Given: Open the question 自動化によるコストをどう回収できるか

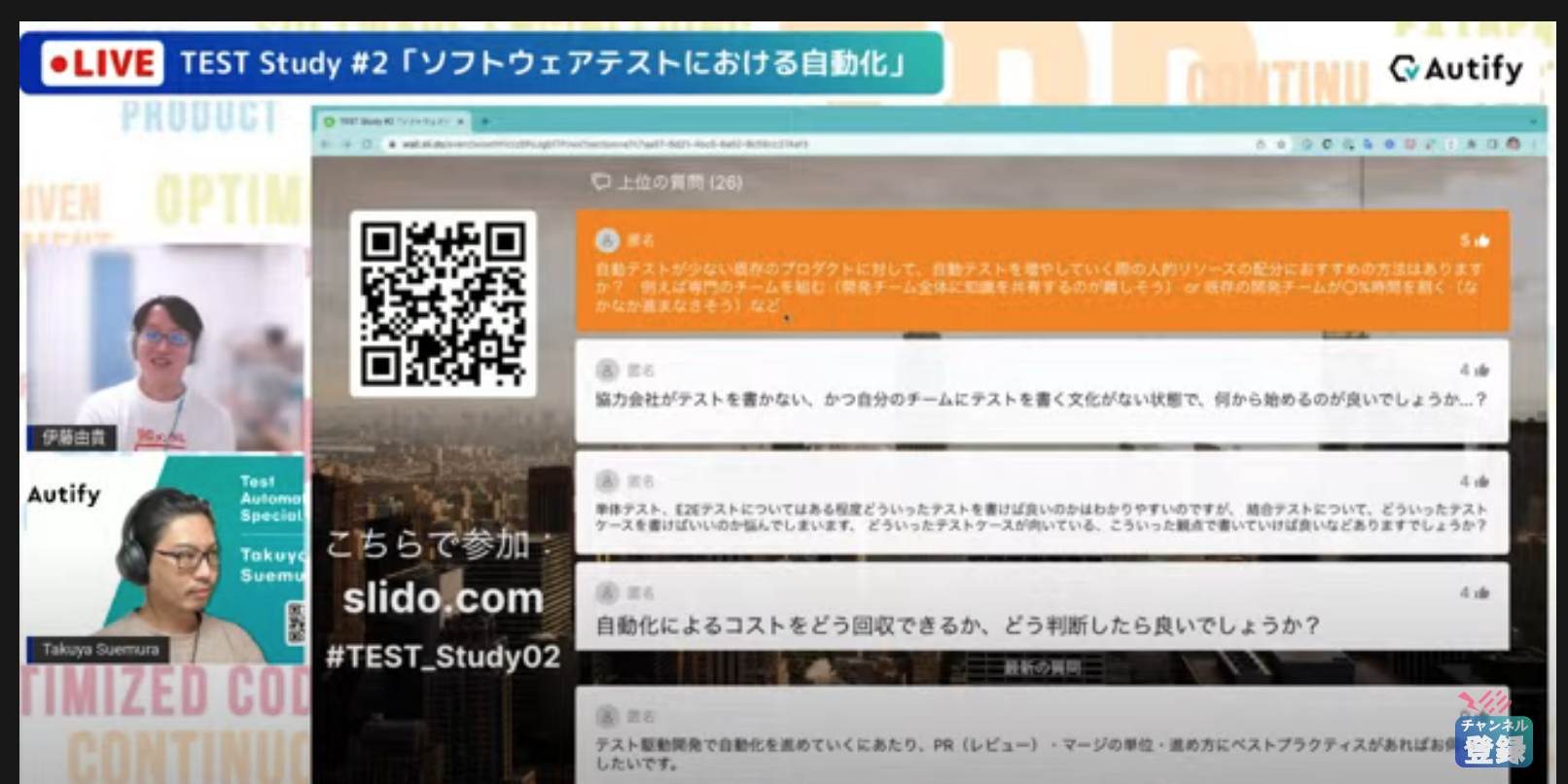Looking at the screenshot, I should point(1042,607).
